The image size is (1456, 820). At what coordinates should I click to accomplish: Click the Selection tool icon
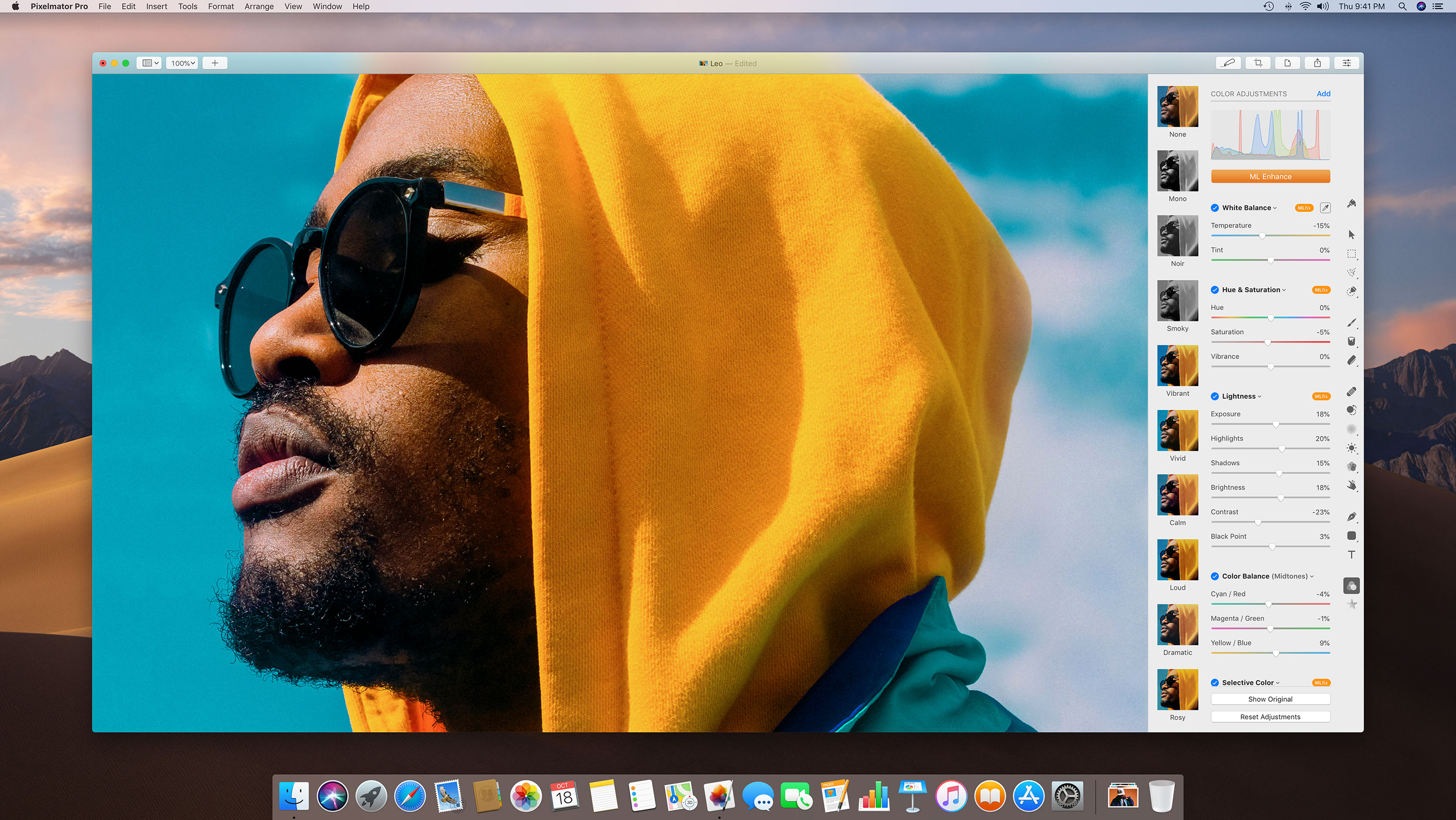click(x=1351, y=254)
